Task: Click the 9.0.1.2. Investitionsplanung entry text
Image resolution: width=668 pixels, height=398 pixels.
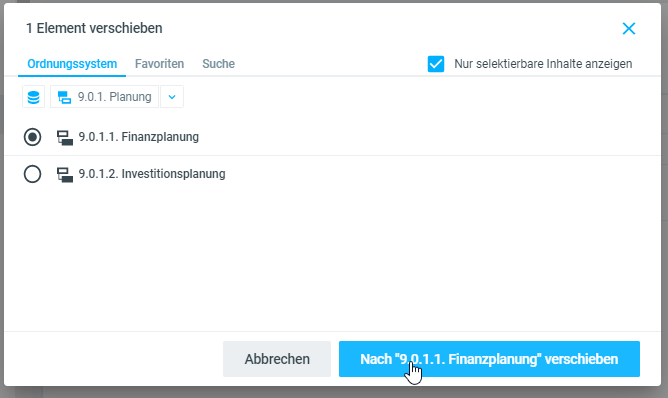Action: [152, 174]
